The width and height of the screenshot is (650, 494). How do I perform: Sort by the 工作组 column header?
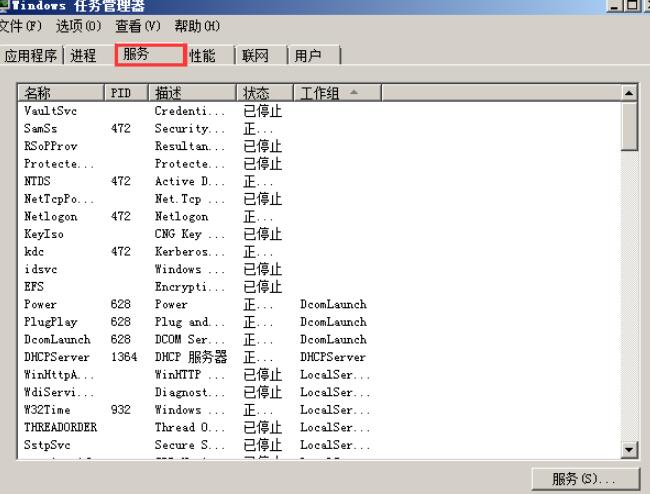(x=337, y=93)
